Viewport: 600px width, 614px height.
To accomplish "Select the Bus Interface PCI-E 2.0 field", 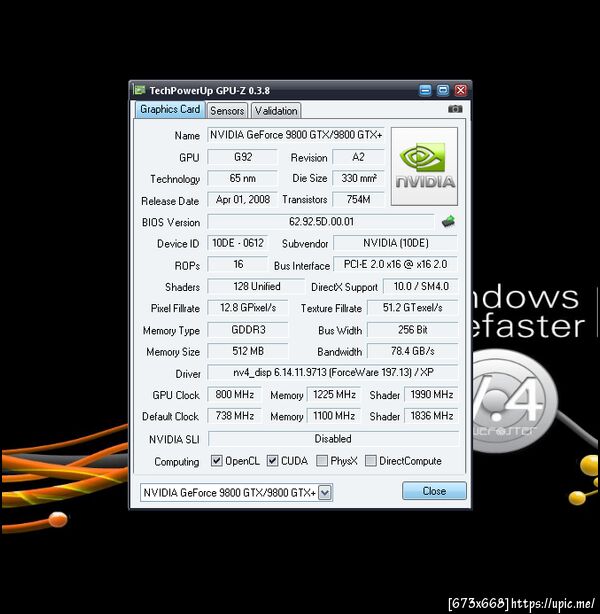I will (x=396, y=264).
